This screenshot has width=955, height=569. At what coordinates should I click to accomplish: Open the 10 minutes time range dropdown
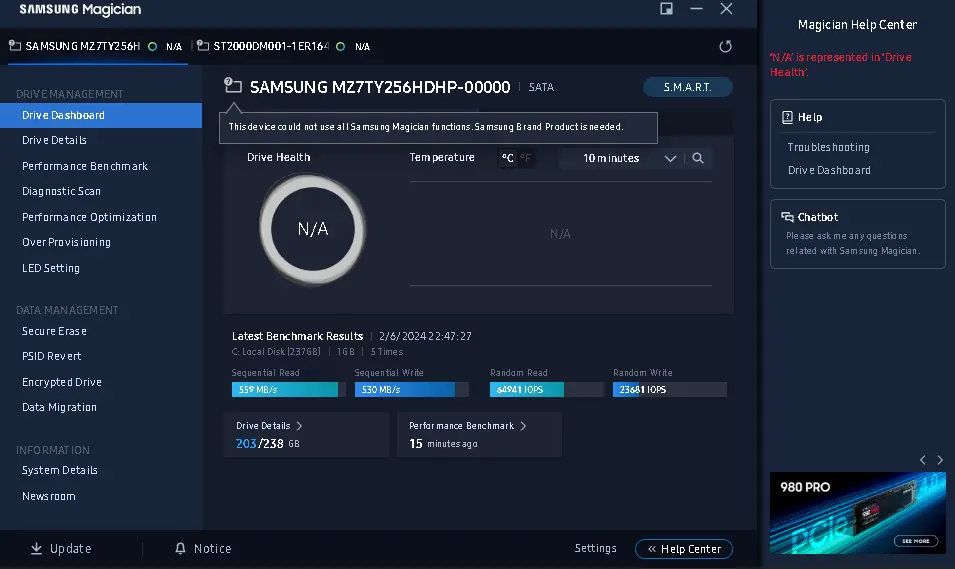pos(620,158)
